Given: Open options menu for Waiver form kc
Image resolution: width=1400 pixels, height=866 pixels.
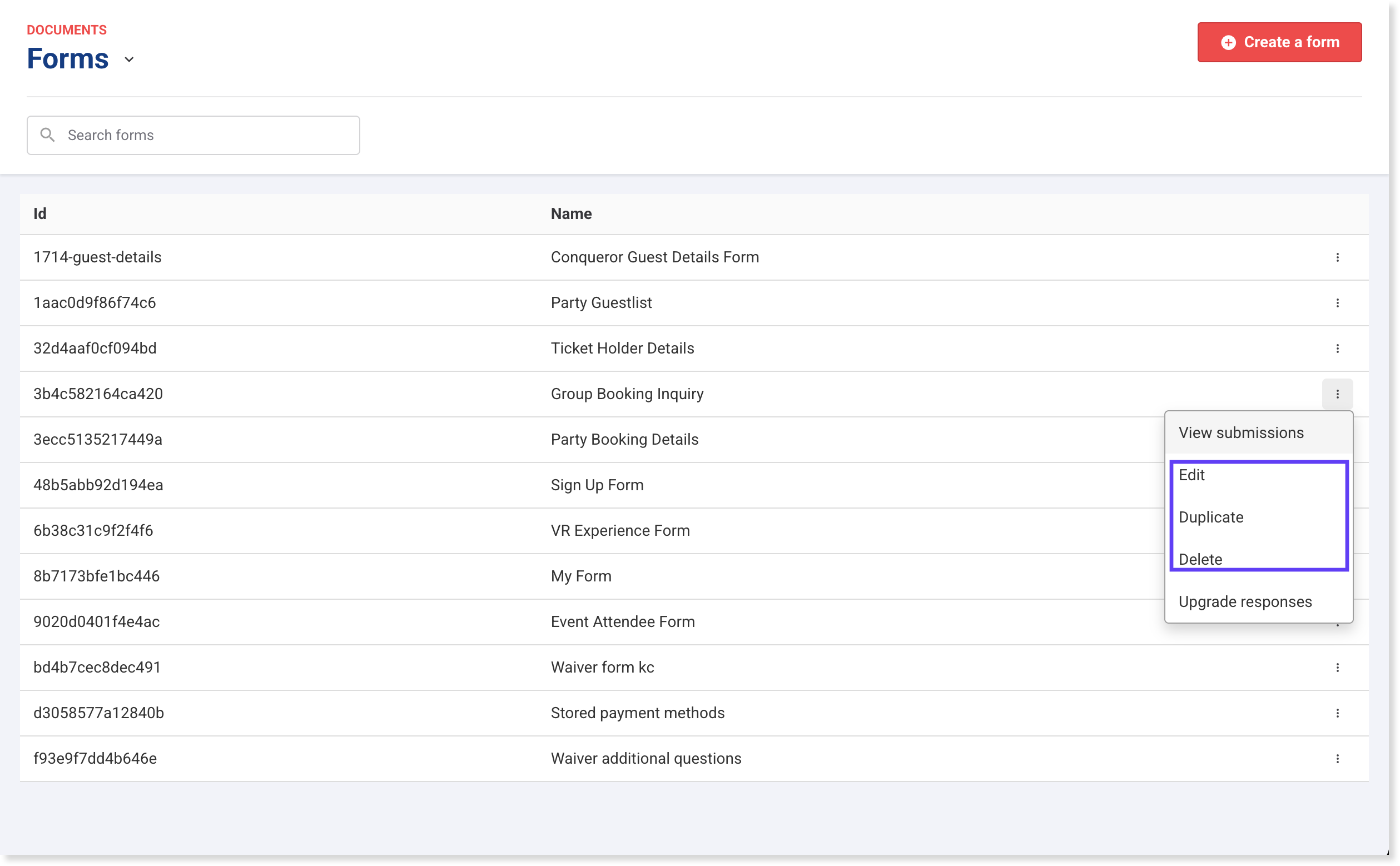Looking at the screenshot, I should (x=1337, y=667).
